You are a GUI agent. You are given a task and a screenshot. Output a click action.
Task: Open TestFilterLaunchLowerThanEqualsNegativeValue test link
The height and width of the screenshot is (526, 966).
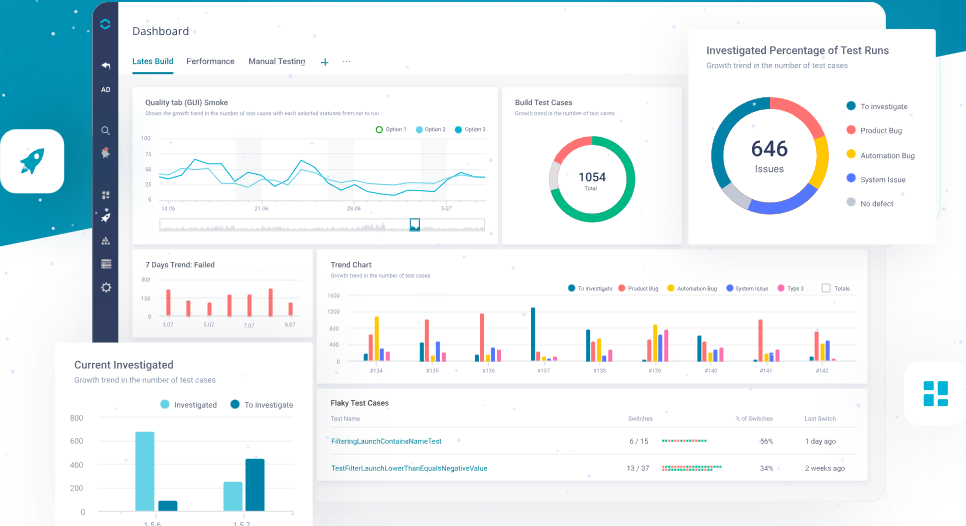(x=408, y=468)
